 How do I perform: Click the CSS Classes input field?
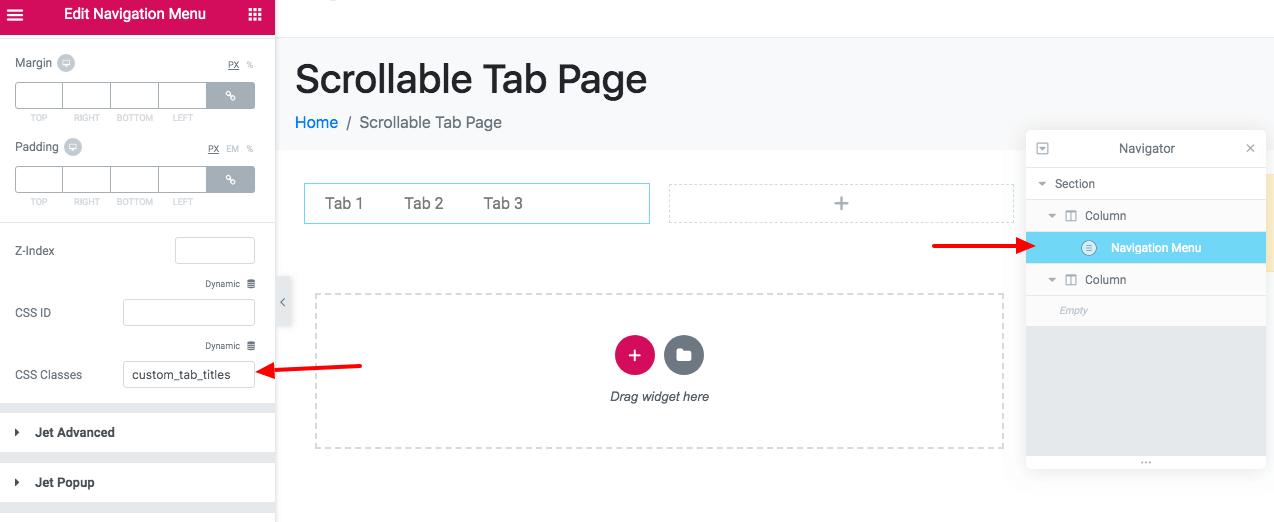point(189,375)
